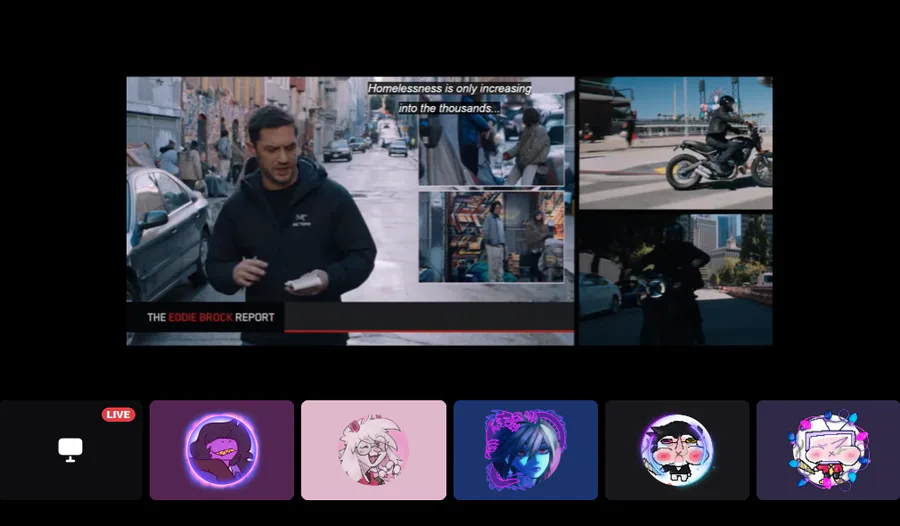
Task: Select the blushing black-haired chibi avatar tile
Action: click(x=677, y=450)
